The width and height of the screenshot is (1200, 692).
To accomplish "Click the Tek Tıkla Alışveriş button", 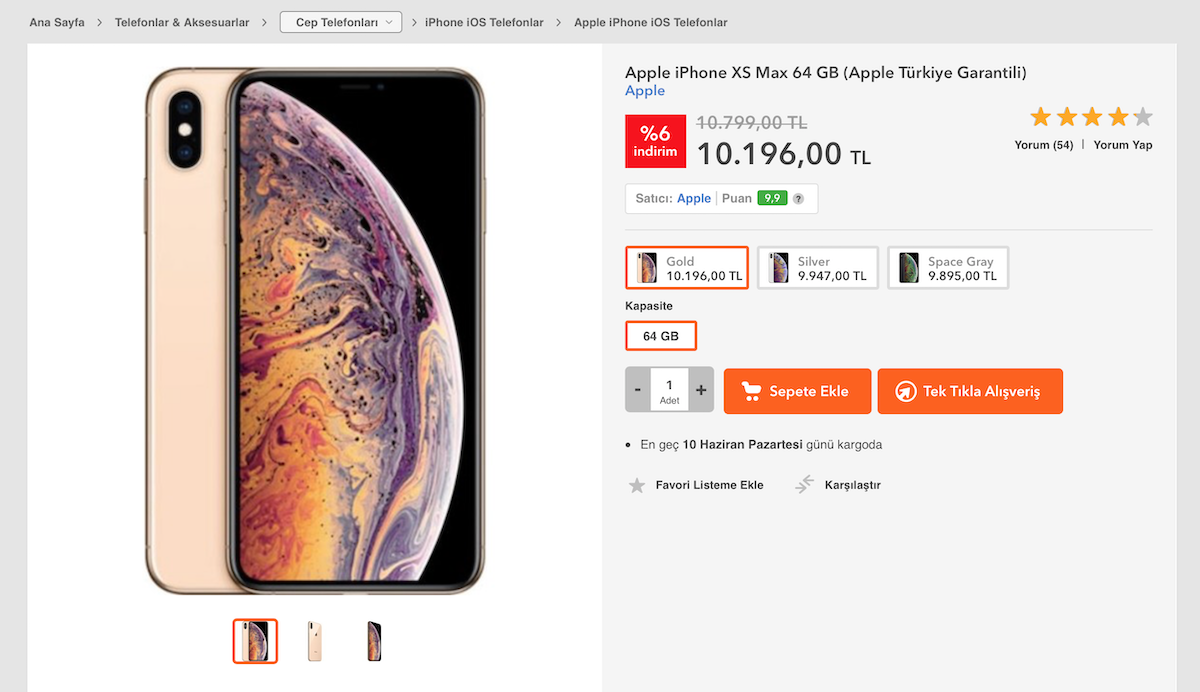I will [x=970, y=391].
